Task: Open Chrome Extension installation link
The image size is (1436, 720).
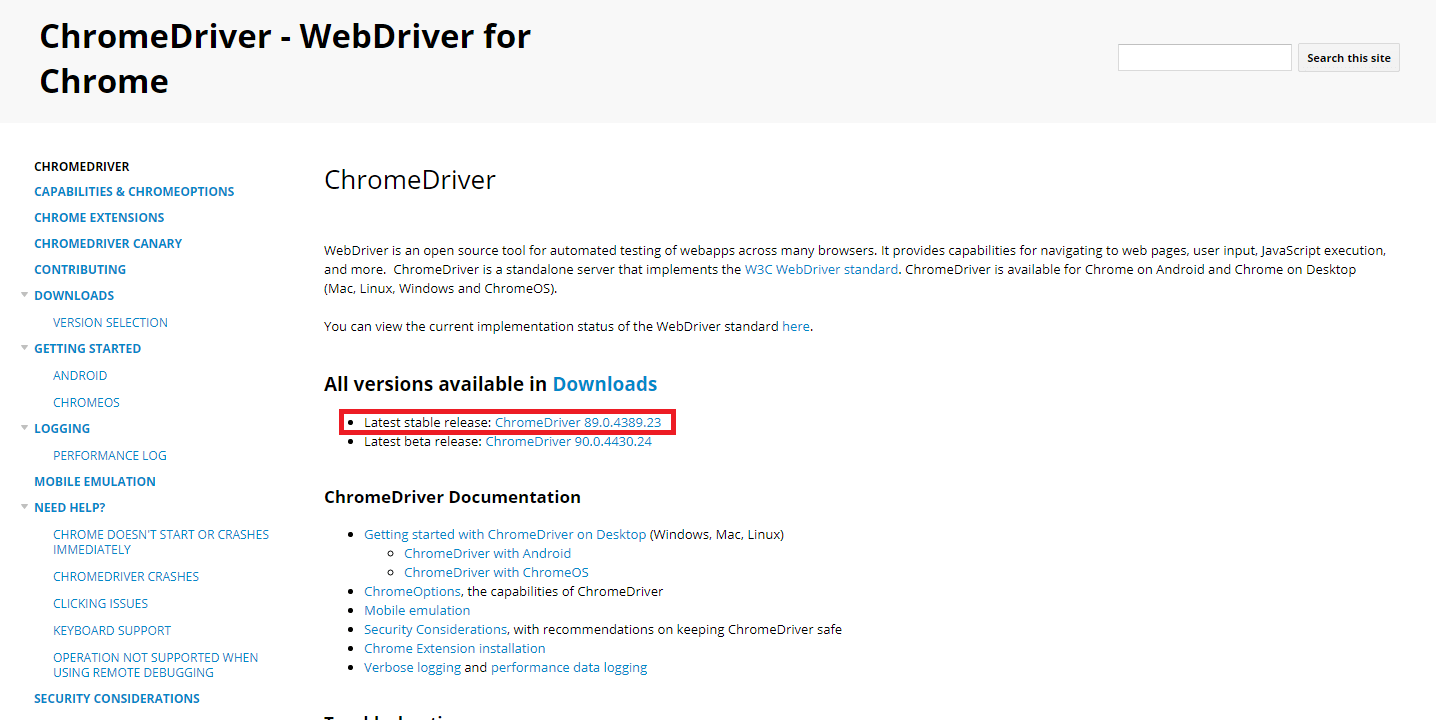Action: [x=455, y=649]
